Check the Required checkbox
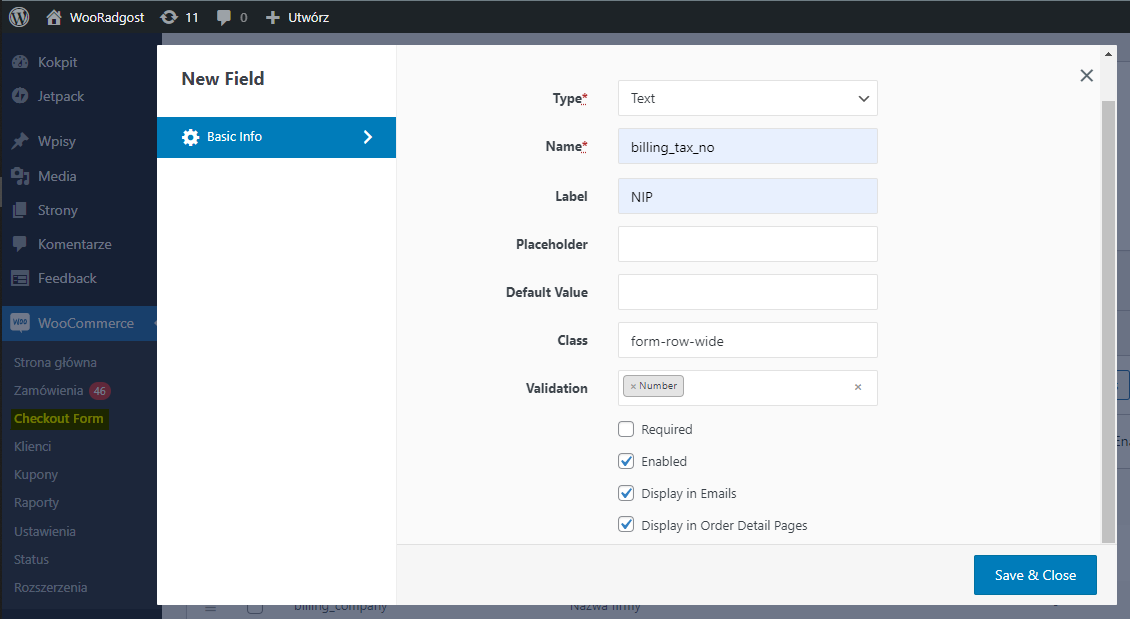This screenshot has height=619, width=1130. [x=626, y=429]
